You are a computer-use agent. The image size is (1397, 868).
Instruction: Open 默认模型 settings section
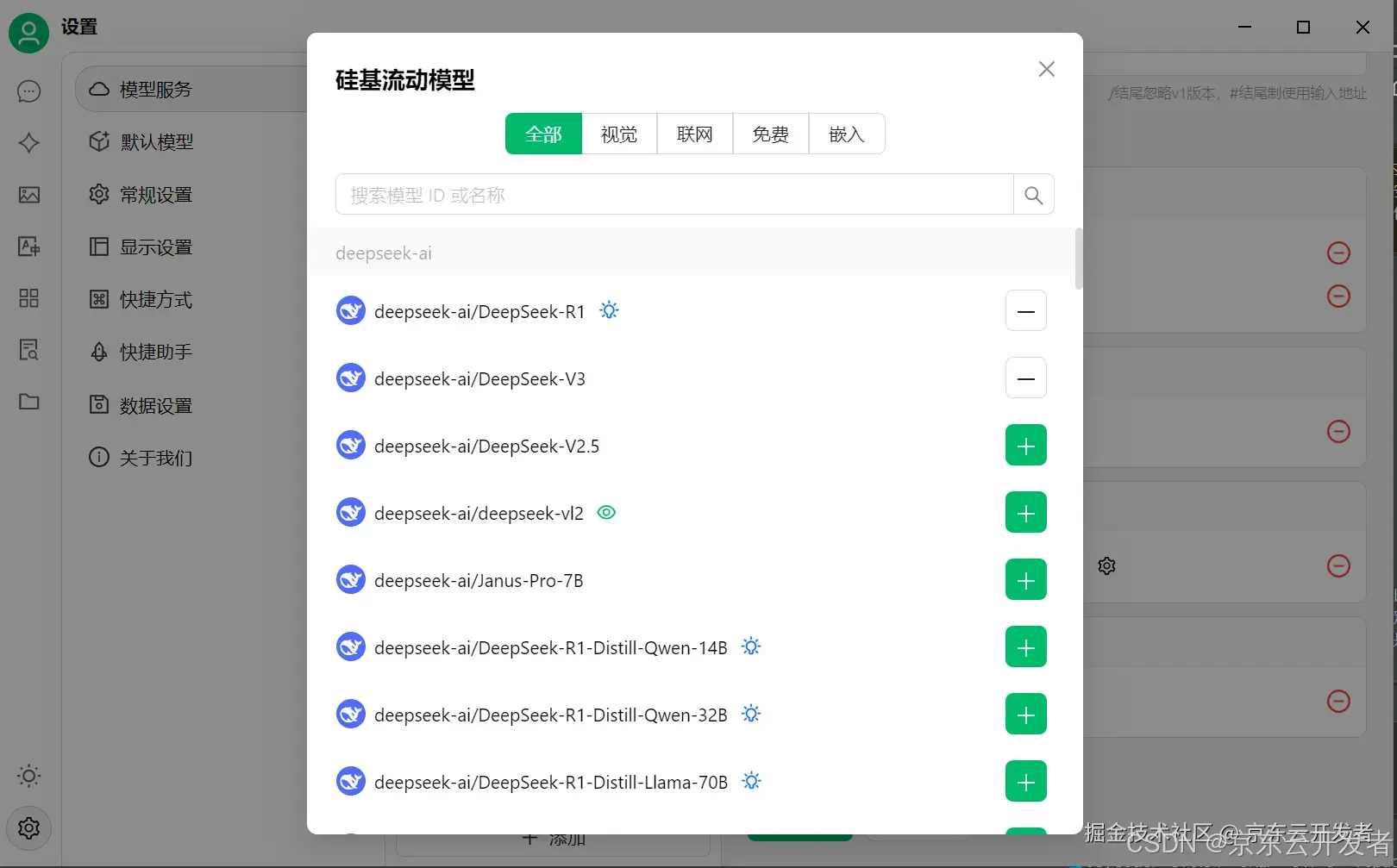point(141,142)
